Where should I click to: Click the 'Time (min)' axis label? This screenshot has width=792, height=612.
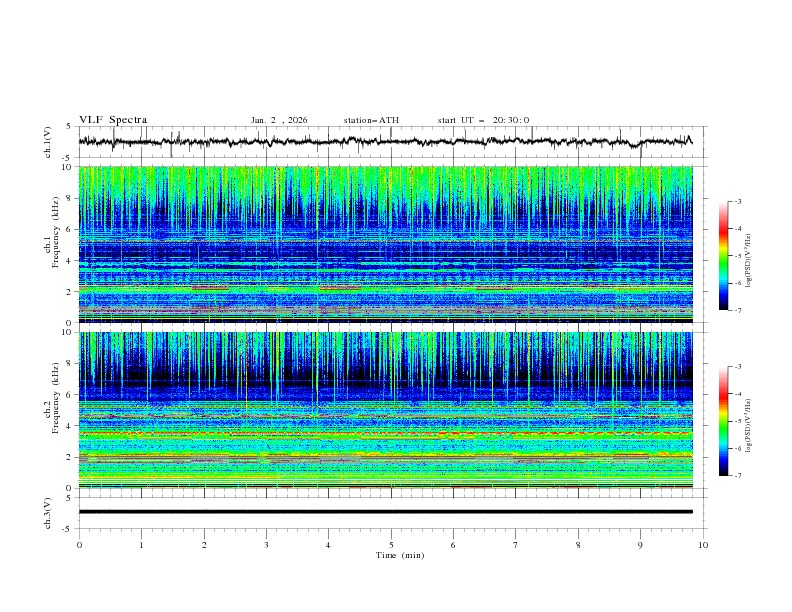point(400,555)
